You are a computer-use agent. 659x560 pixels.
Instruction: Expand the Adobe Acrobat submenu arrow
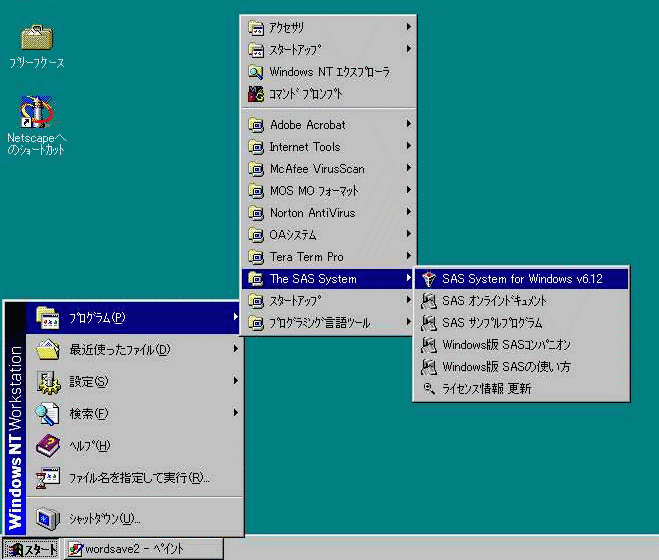[408, 125]
